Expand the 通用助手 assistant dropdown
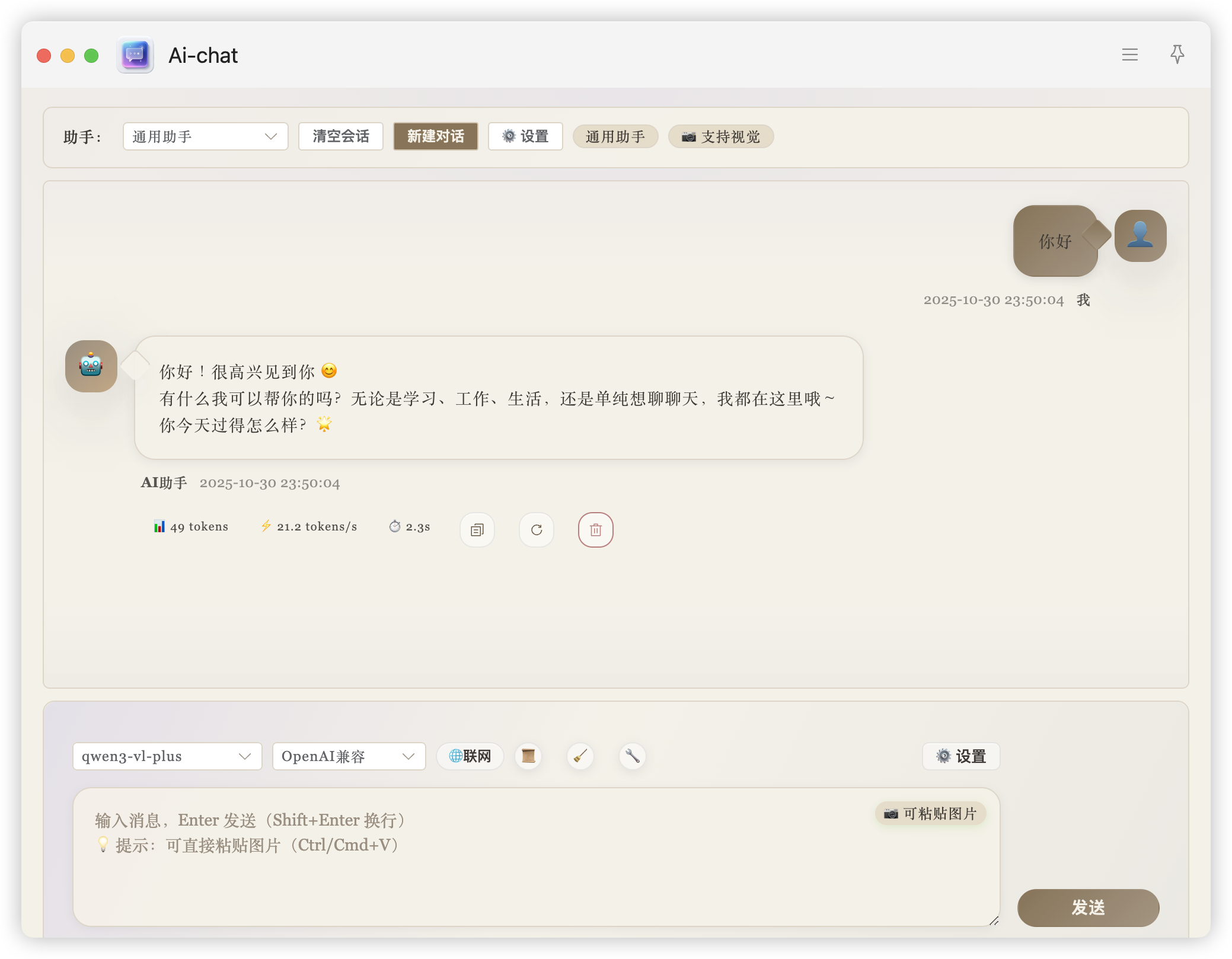The width and height of the screenshot is (1232, 959). click(x=205, y=137)
